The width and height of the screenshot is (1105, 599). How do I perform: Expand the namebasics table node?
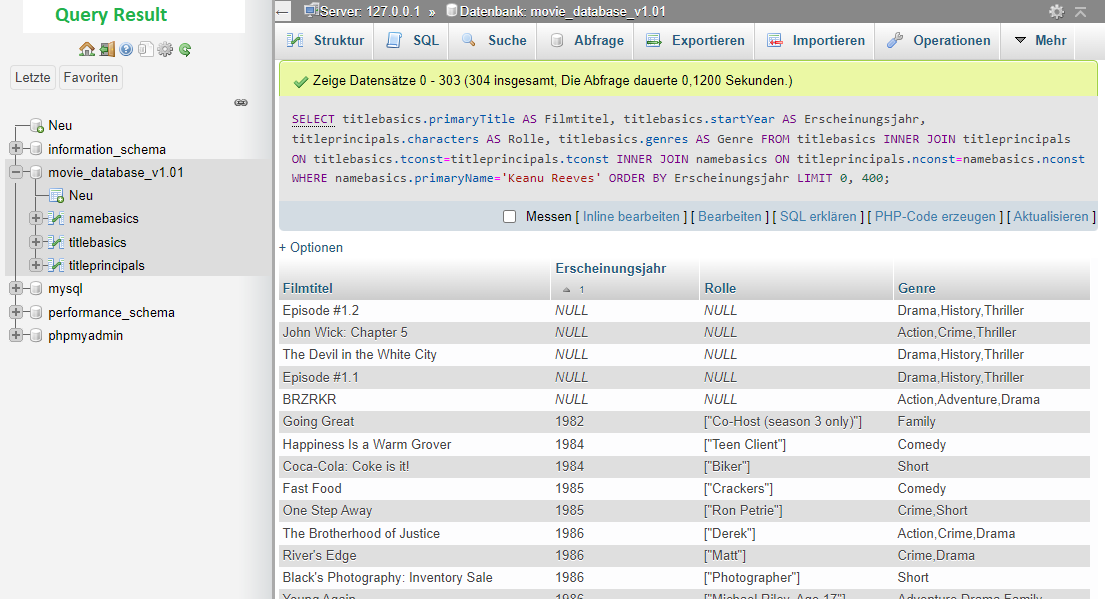pyautogui.click(x=36, y=218)
